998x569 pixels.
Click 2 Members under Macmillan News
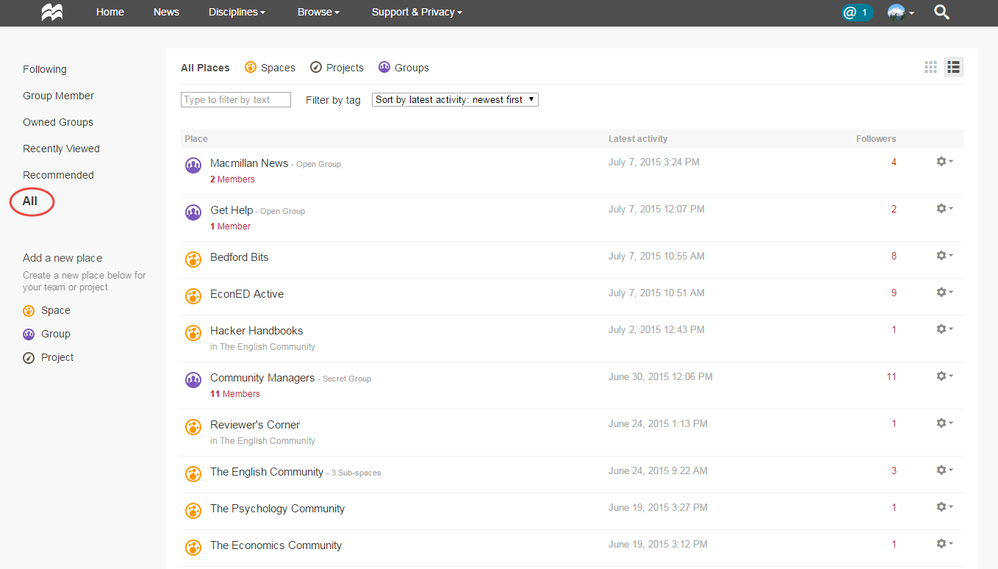(232, 179)
